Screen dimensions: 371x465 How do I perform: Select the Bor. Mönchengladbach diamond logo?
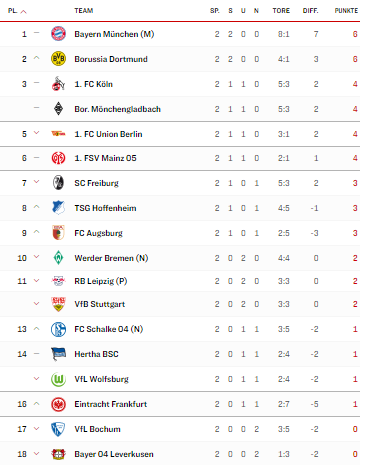[58, 109]
